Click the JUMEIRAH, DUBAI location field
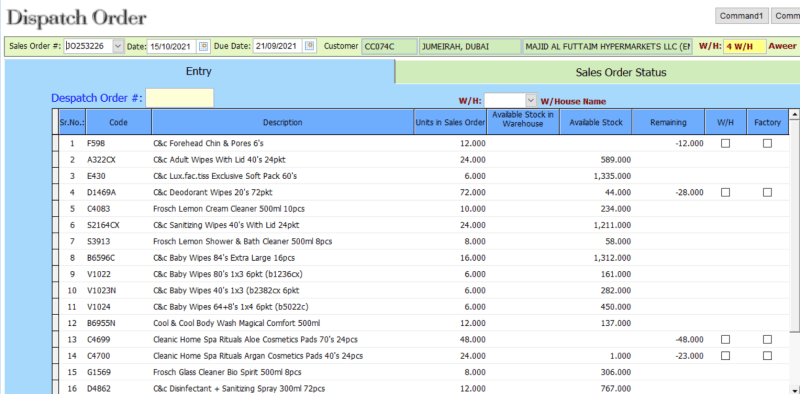 469,46
